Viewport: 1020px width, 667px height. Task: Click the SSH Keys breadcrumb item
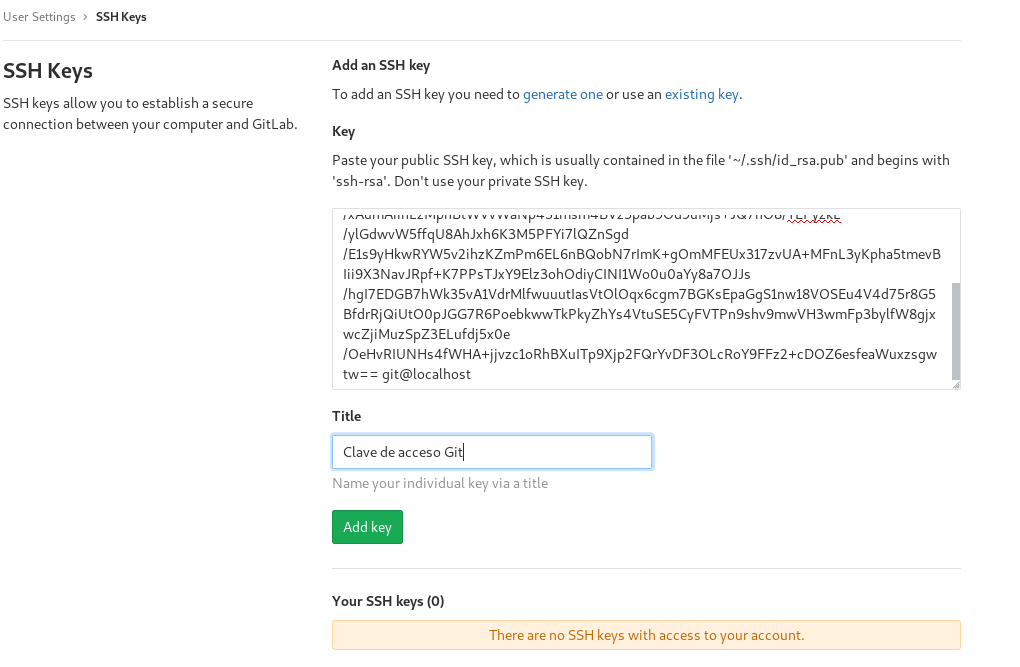(x=121, y=17)
